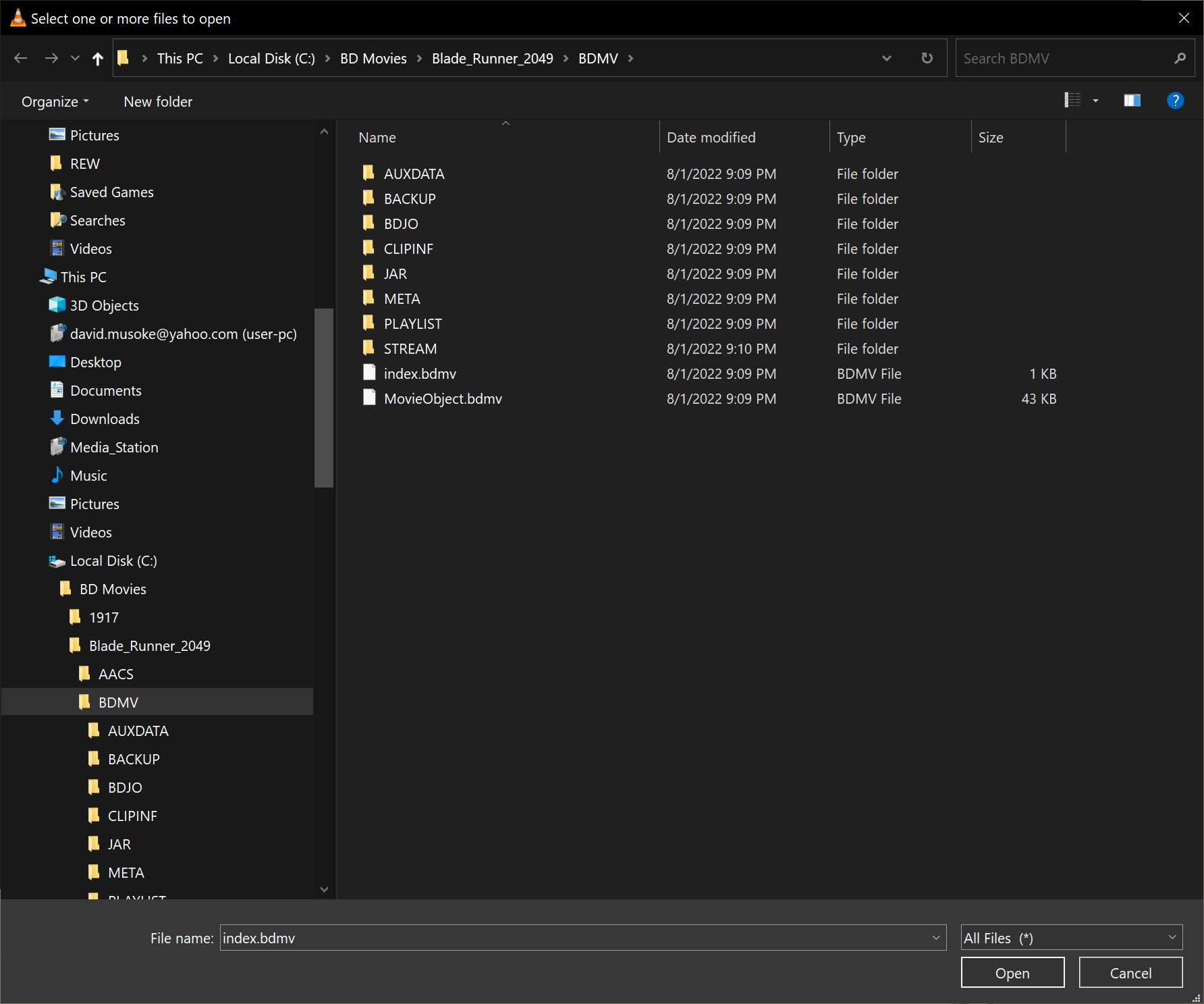The height and width of the screenshot is (1004, 1204).
Task: Open the address bar previous locations dropdown
Action: click(887, 59)
